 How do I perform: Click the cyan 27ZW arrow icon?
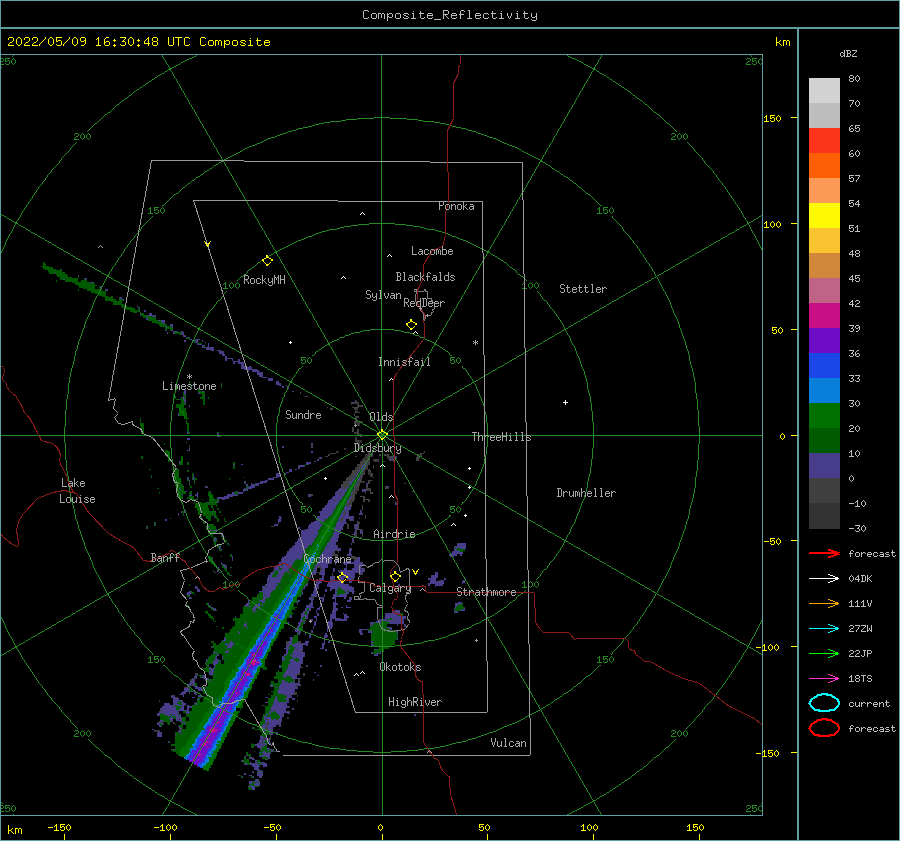click(x=824, y=629)
